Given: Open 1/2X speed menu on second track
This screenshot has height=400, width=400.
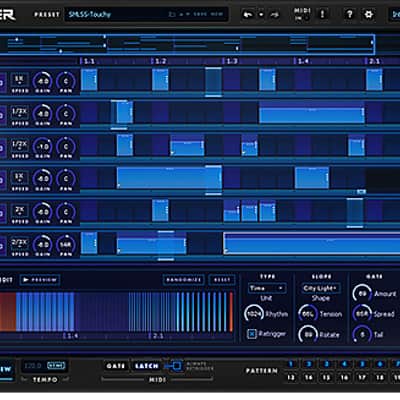Looking at the screenshot, I should (x=20, y=112).
